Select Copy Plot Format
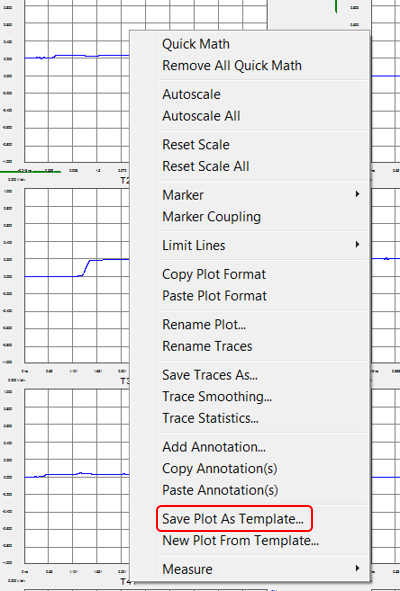This screenshot has height=591, width=400. click(x=214, y=274)
